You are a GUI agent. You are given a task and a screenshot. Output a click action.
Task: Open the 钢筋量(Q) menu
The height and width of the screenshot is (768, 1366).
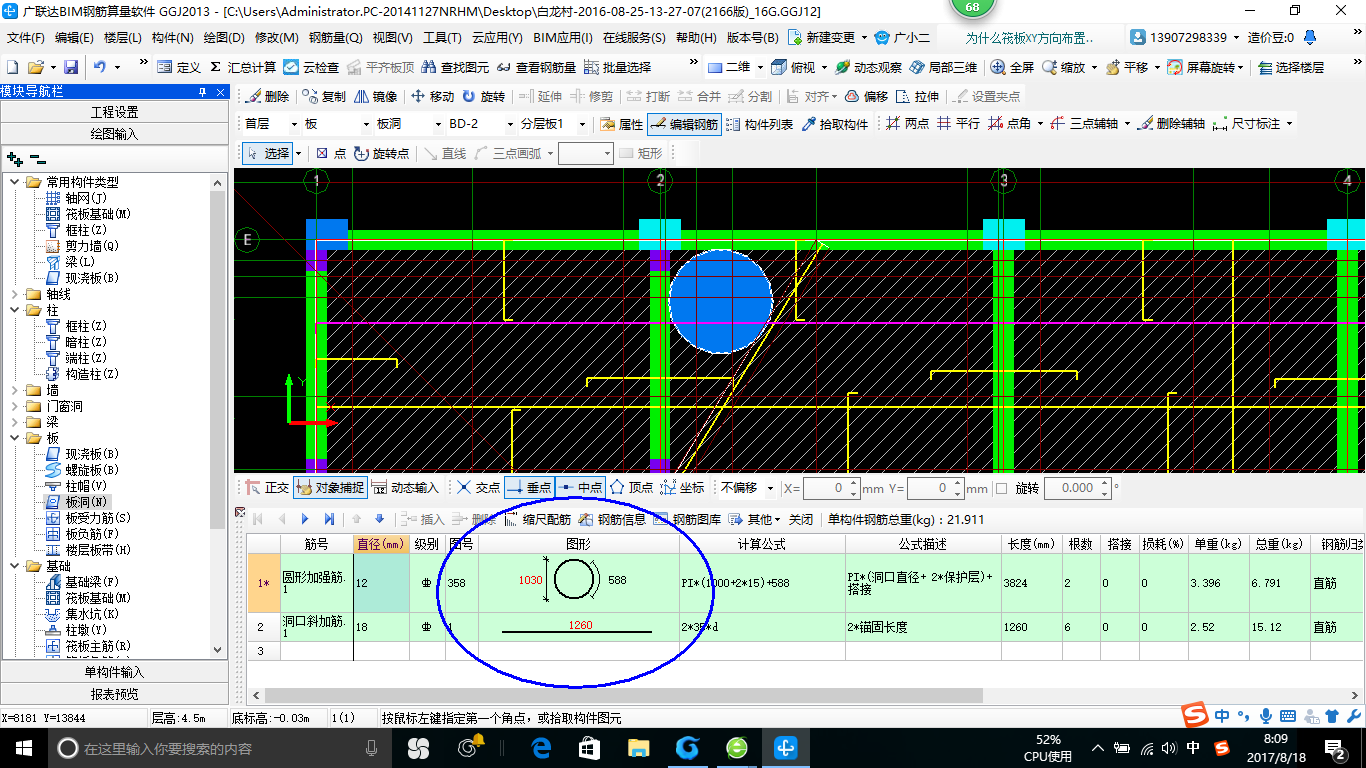coord(336,38)
